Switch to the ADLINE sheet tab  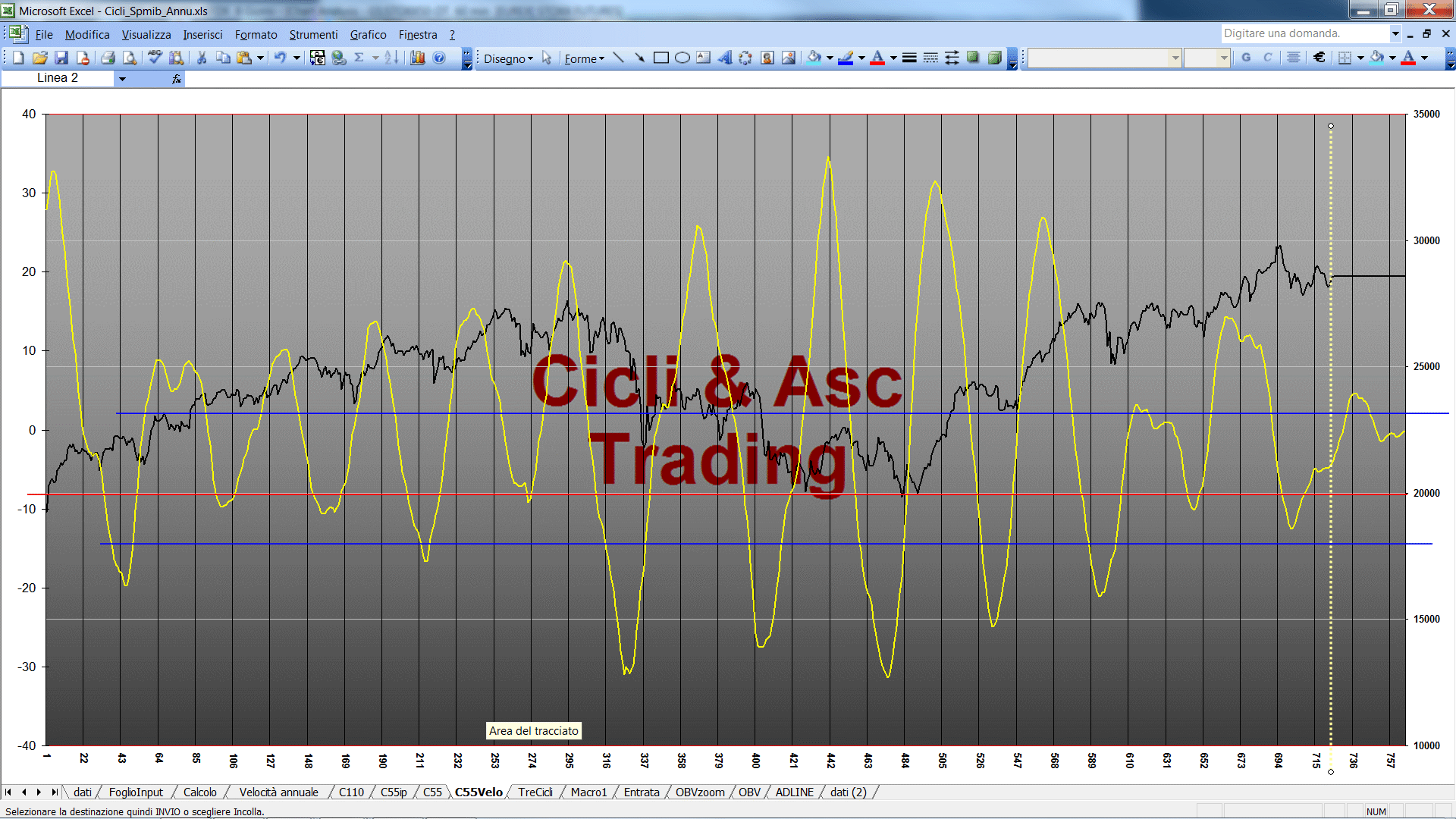click(x=794, y=792)
